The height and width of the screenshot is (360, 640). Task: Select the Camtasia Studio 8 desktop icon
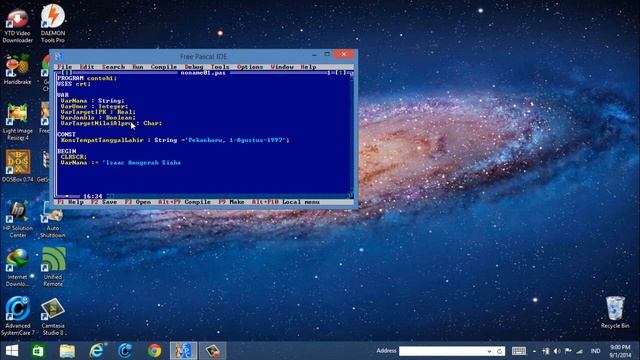(x=53, y=317)
